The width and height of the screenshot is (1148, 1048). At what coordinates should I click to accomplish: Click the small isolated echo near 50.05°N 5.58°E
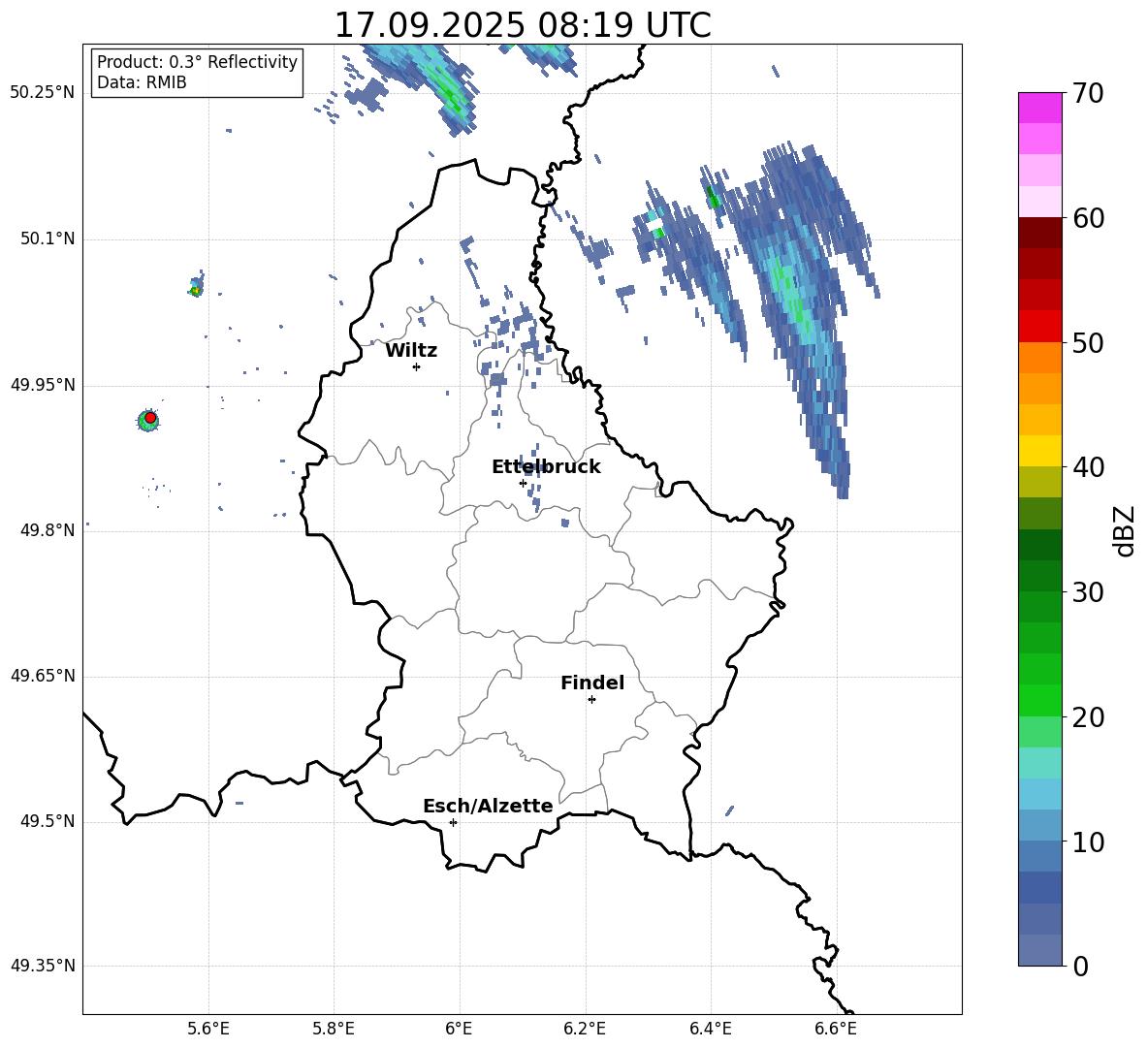(196, 285)
